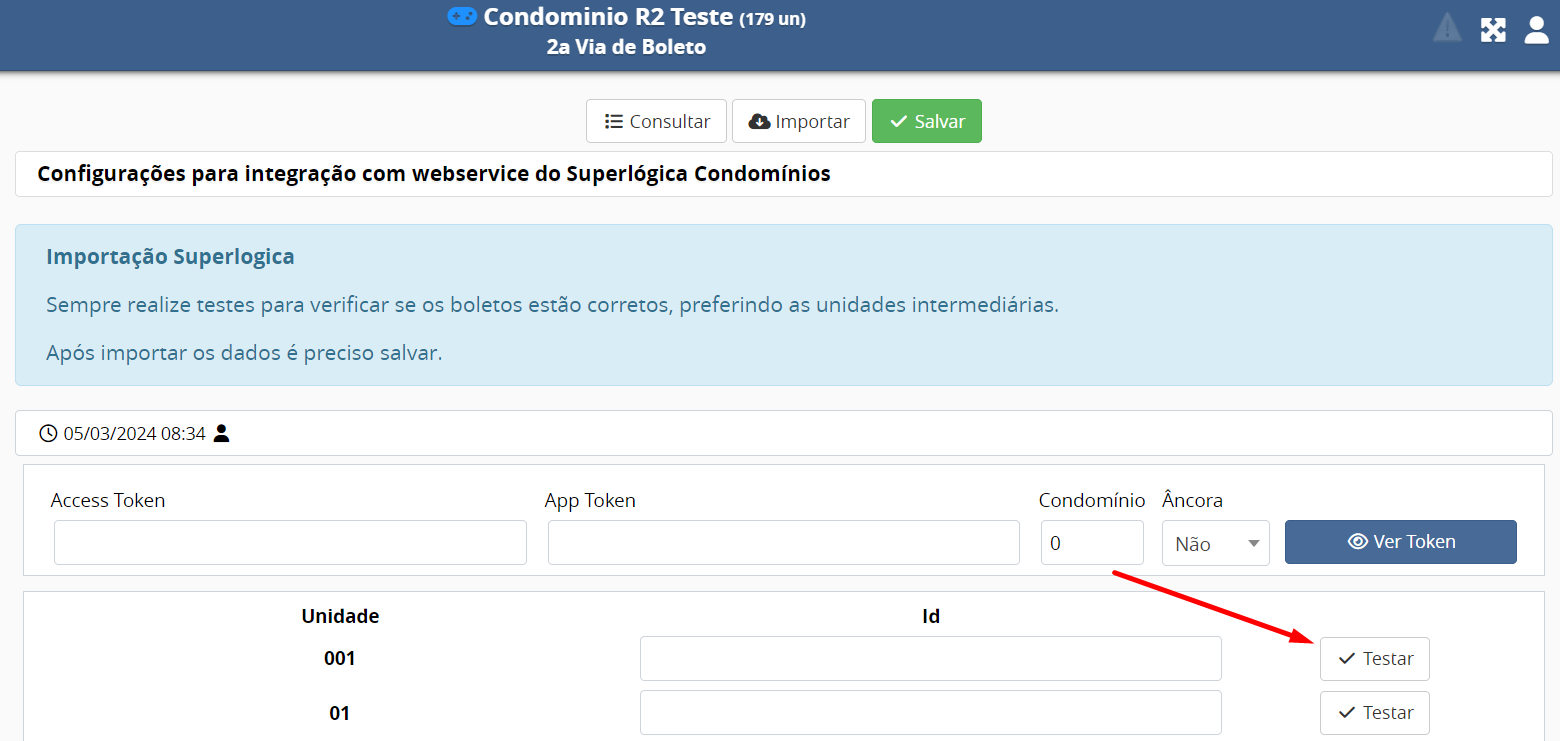The height and width of the screenshot is (741, 1560).
Task: Focus the Access Token input field
Action: [290, 542]
